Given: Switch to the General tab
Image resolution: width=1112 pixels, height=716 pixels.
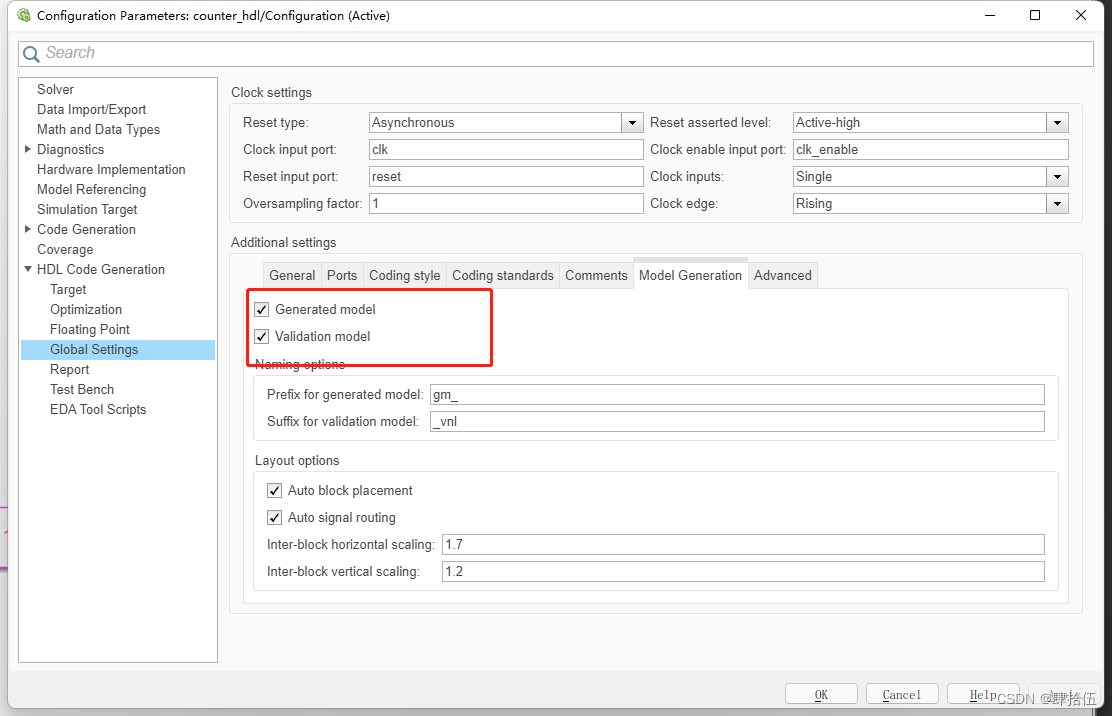Looking at the screenshot, I should pyautogui.click(x=291, y=275).
